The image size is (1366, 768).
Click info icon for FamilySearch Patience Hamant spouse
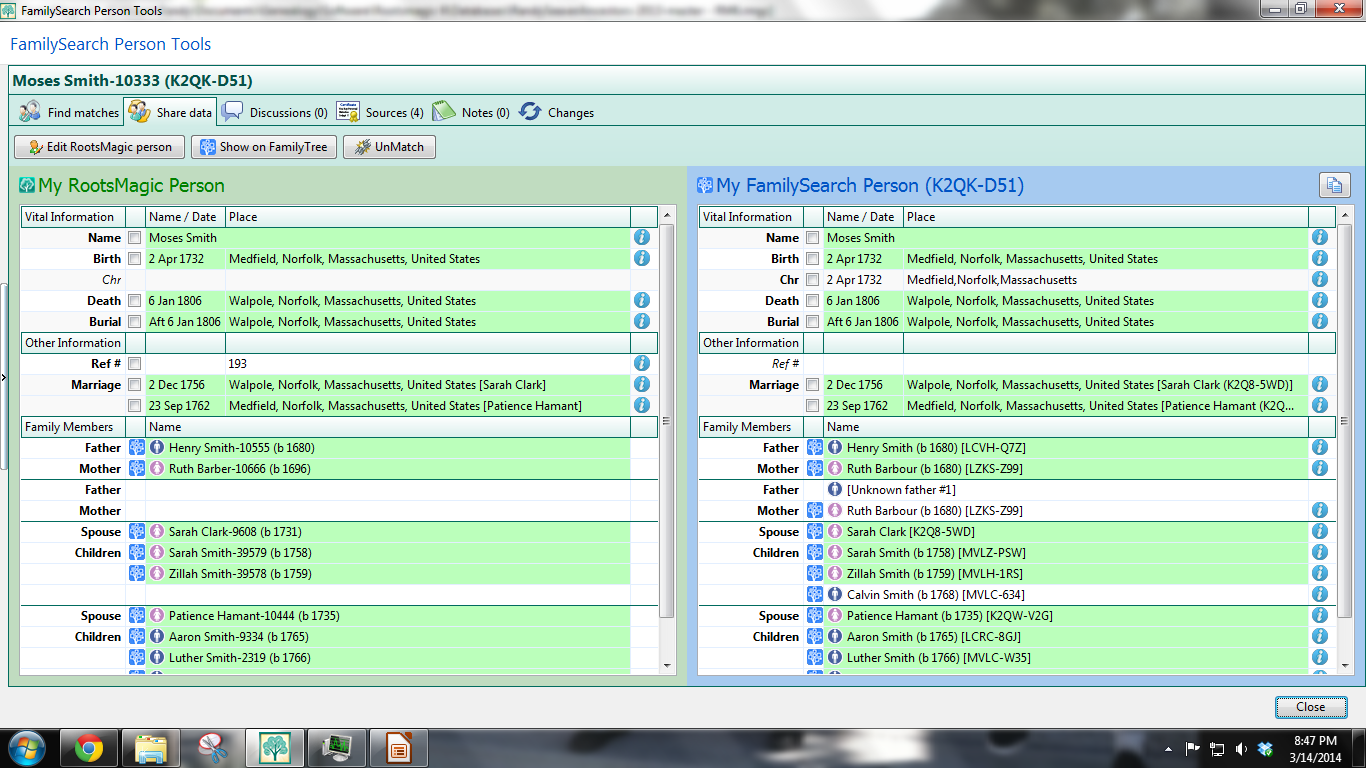[1320, 616]
